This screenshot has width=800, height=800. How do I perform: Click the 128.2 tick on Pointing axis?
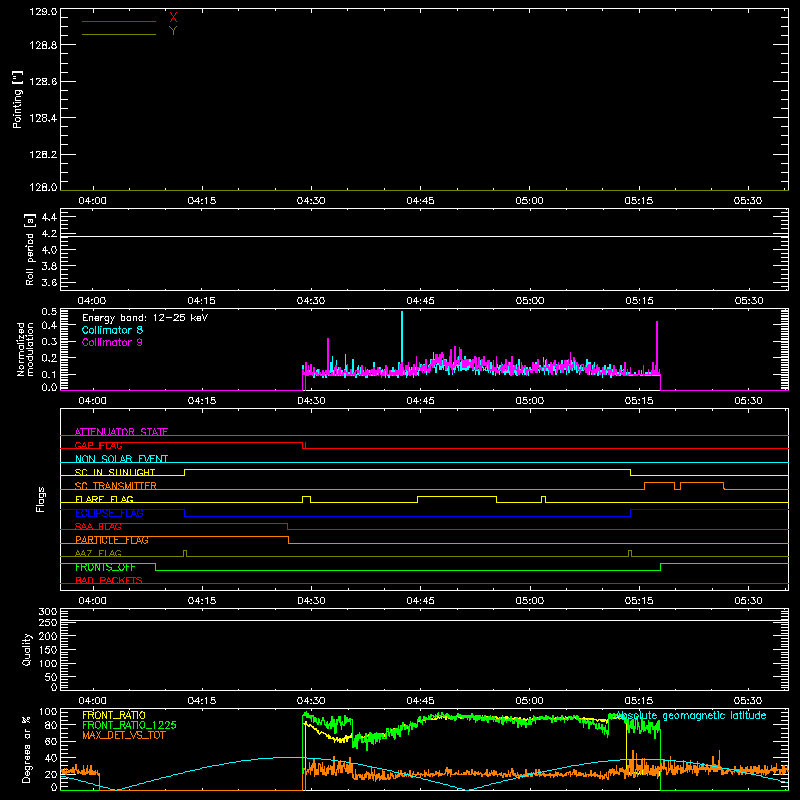tap(43, 154)
